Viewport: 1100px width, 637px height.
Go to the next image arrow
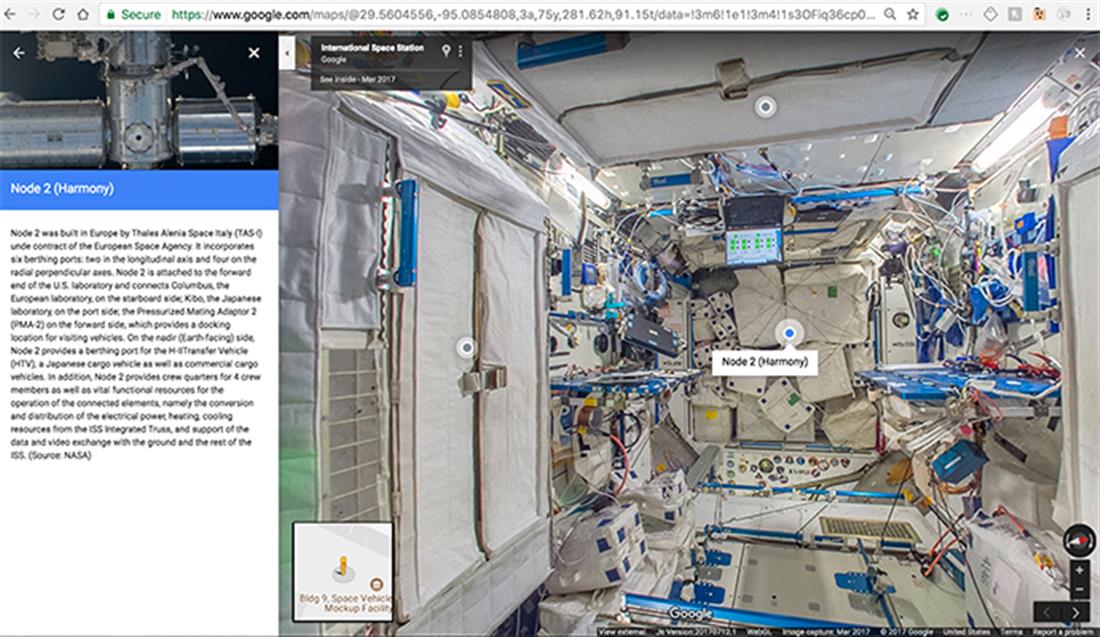[x=1076, y=612]
